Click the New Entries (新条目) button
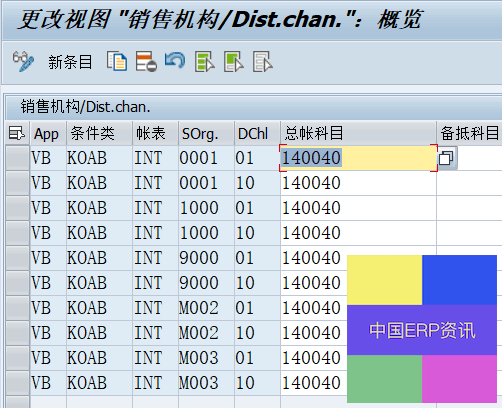 [70, 62]
